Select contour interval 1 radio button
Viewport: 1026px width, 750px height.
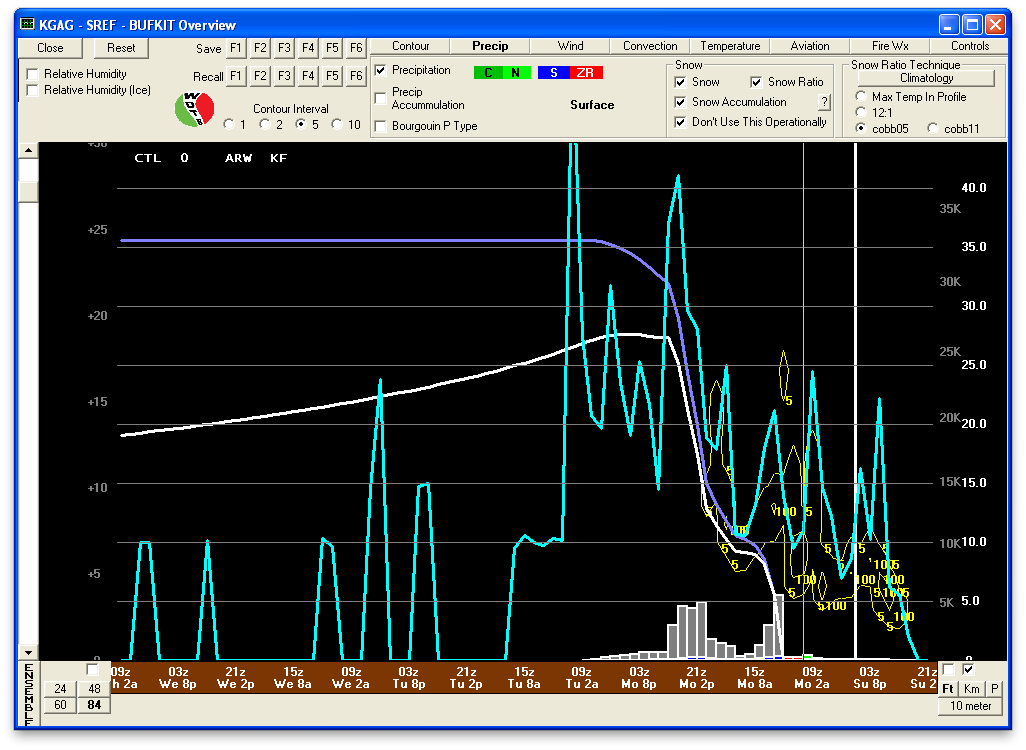229,124
